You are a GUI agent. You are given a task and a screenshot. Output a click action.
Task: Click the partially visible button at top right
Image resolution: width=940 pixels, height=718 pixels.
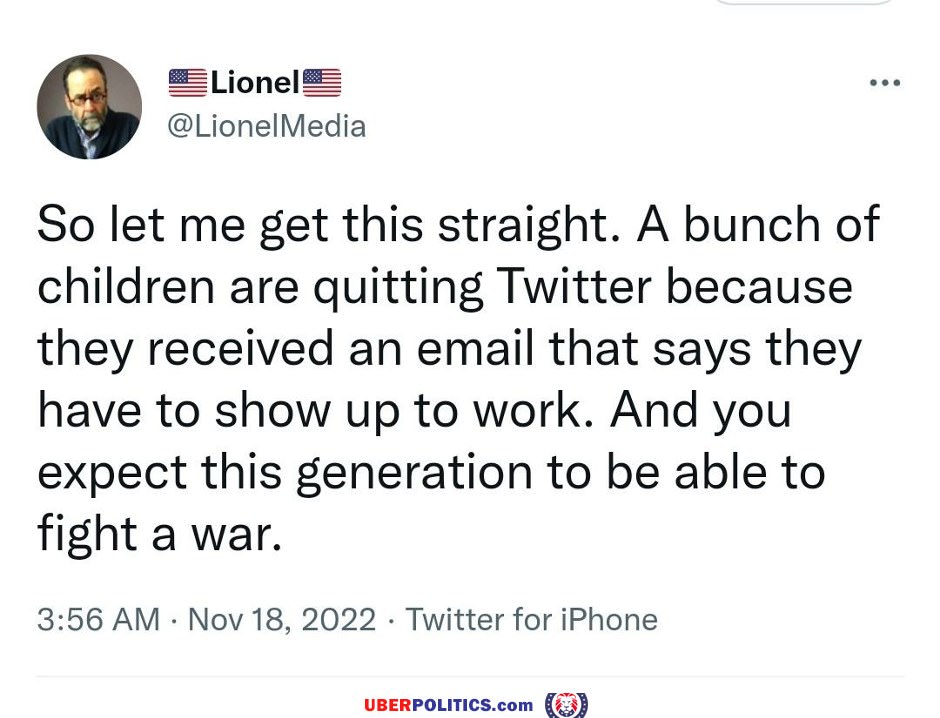tap(805, 2)
